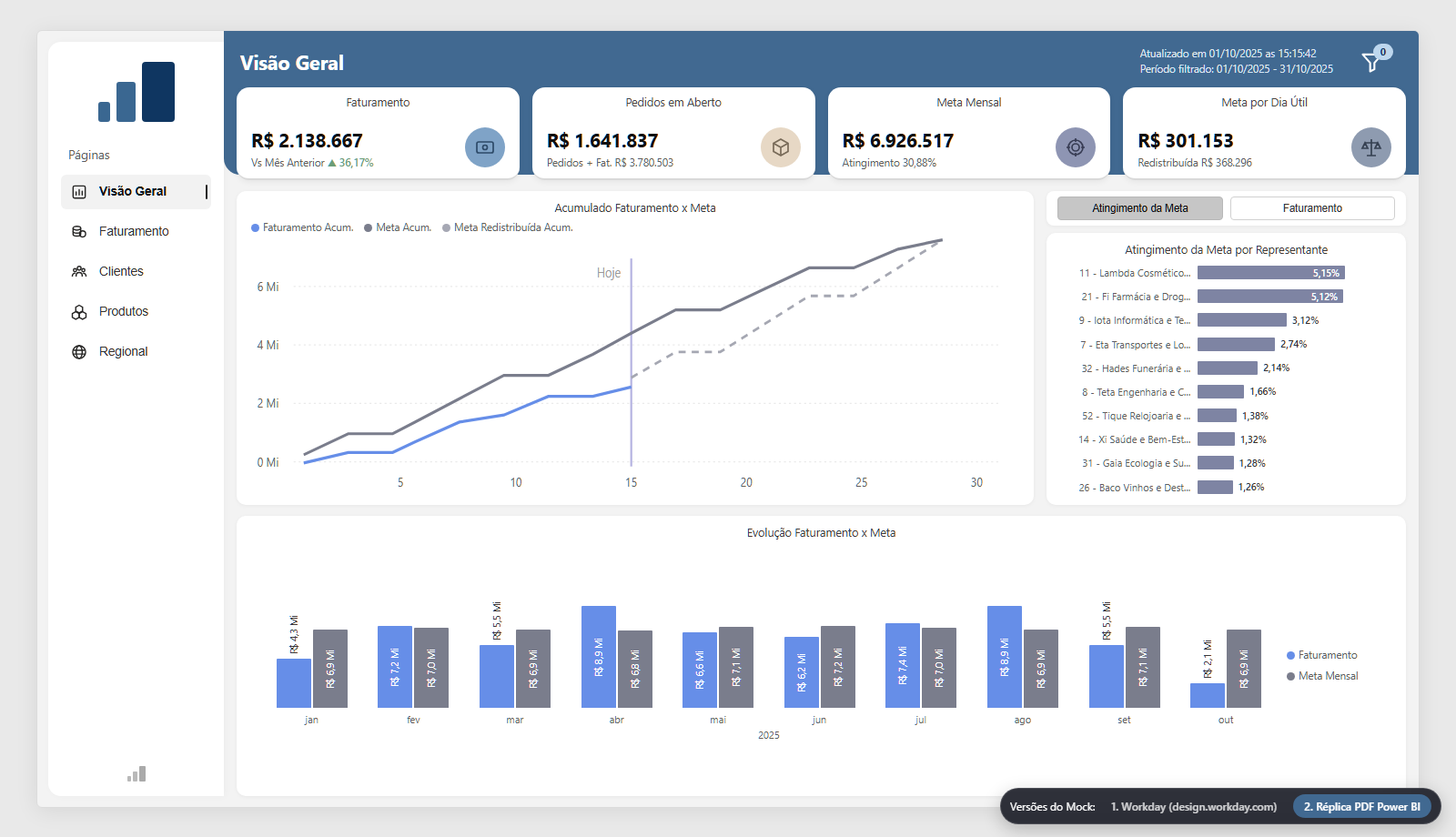
Task: Click the Visão Geral sidebar page icon
Action: 79,192
